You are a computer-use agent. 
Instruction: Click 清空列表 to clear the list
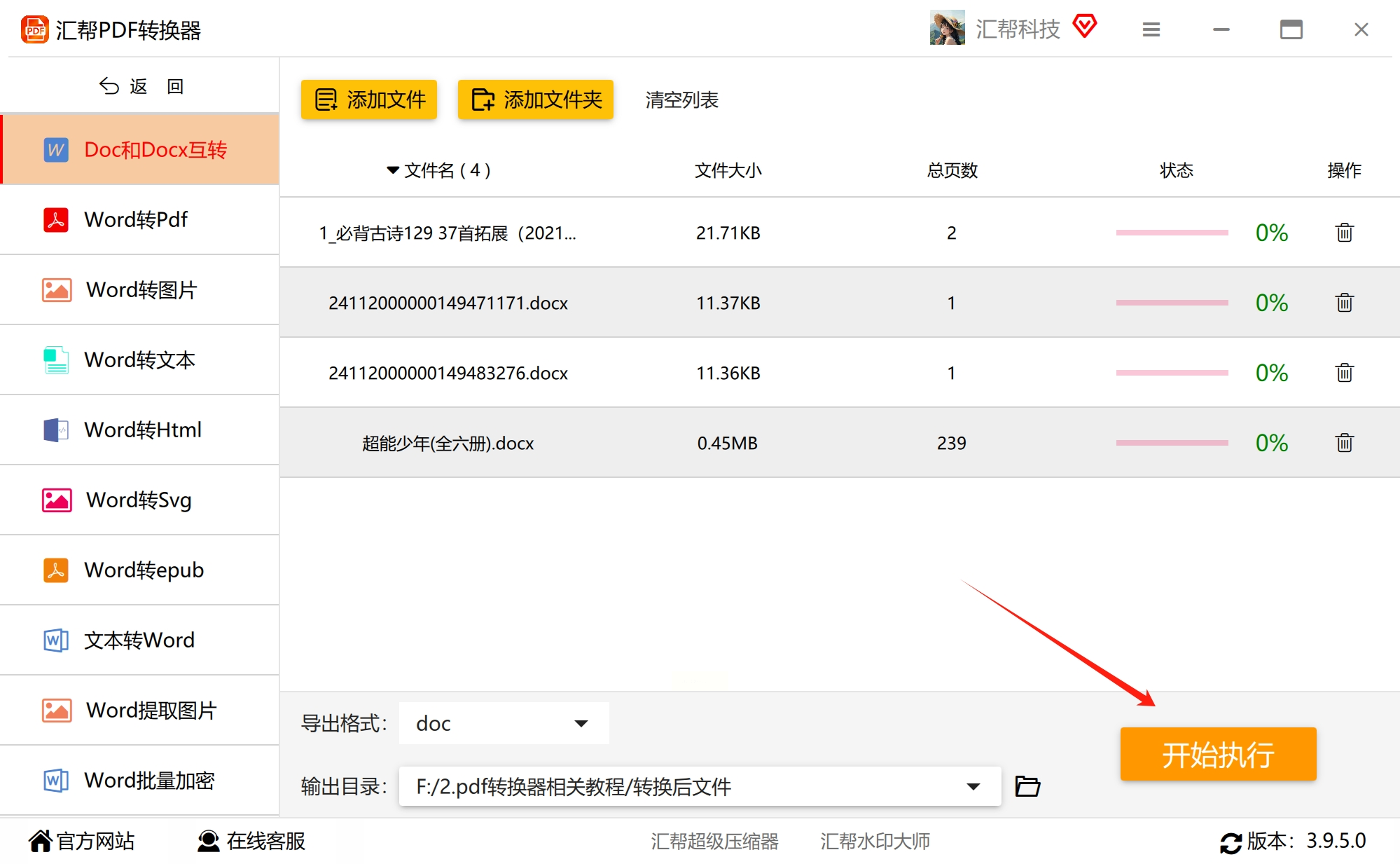(681, 100)
